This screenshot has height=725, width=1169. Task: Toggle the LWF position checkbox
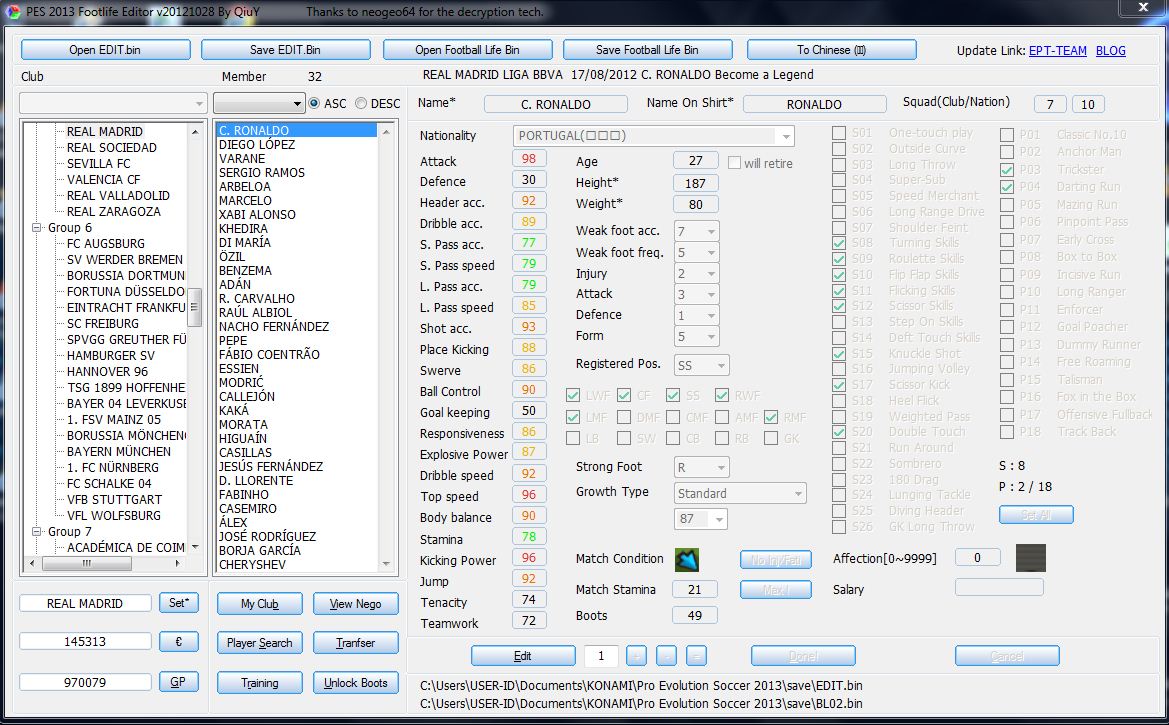573,395
